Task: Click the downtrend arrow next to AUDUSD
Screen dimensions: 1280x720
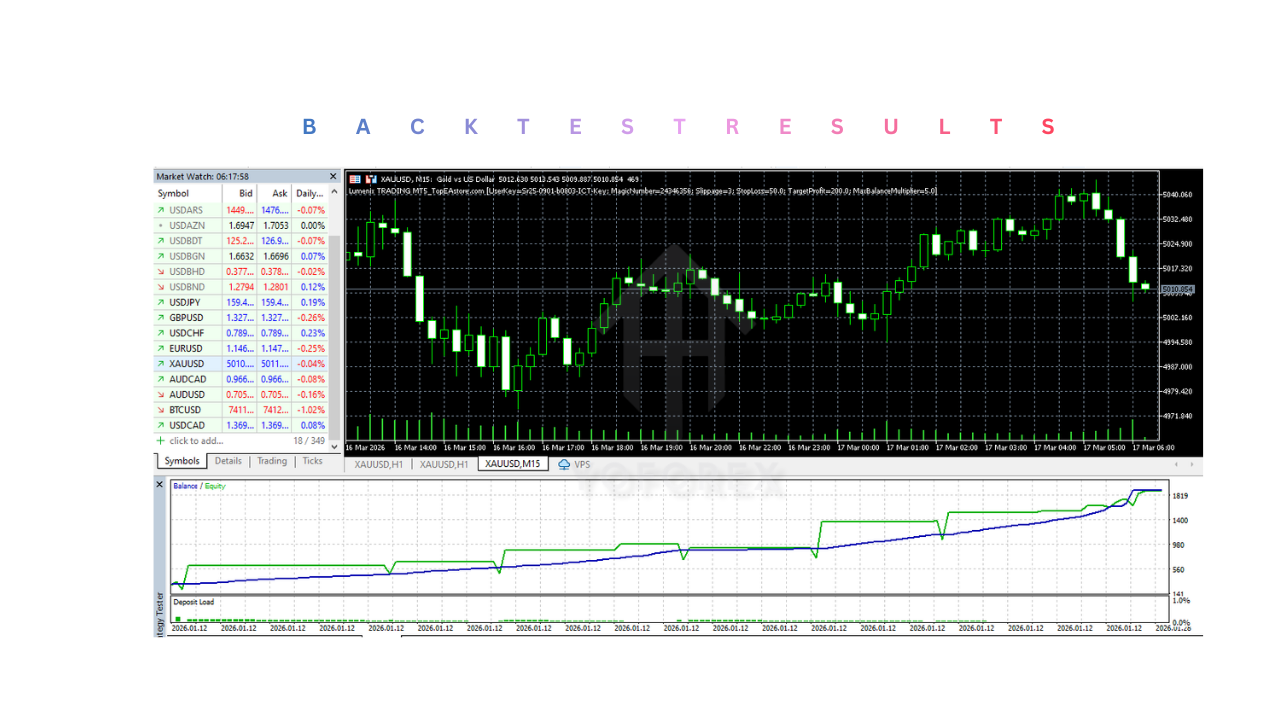Action: tap(161, 394)
